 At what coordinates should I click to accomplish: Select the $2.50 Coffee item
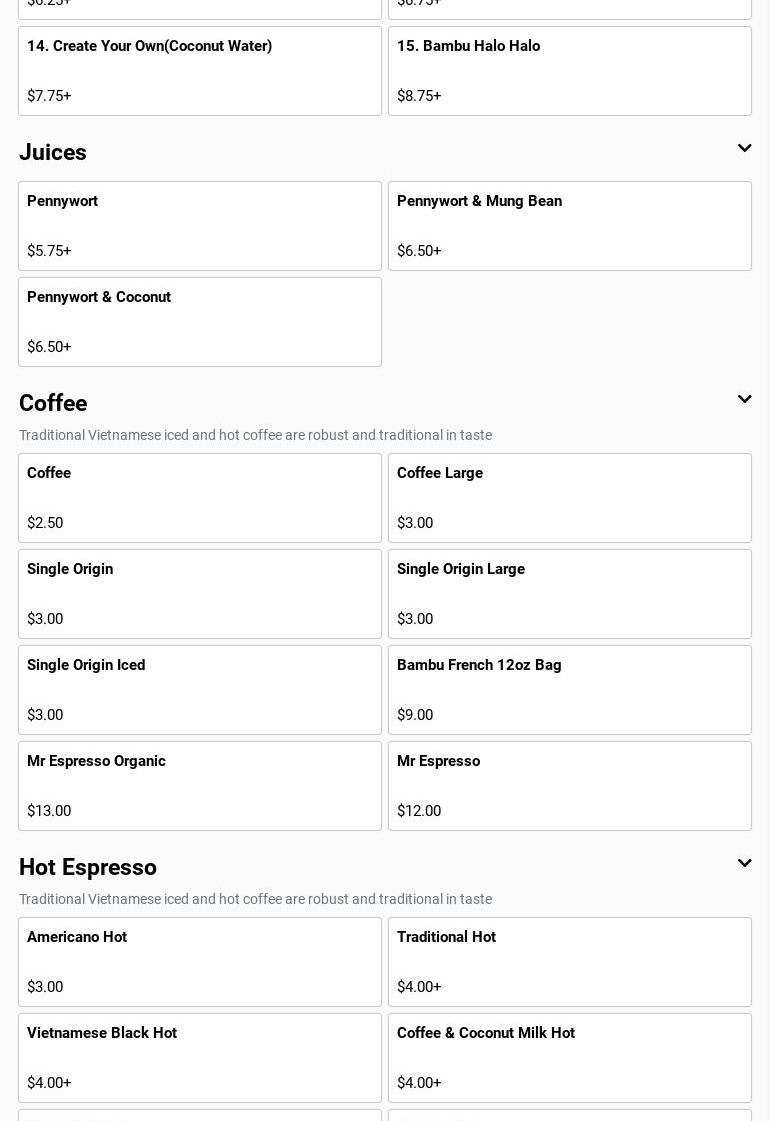(200, 498)
